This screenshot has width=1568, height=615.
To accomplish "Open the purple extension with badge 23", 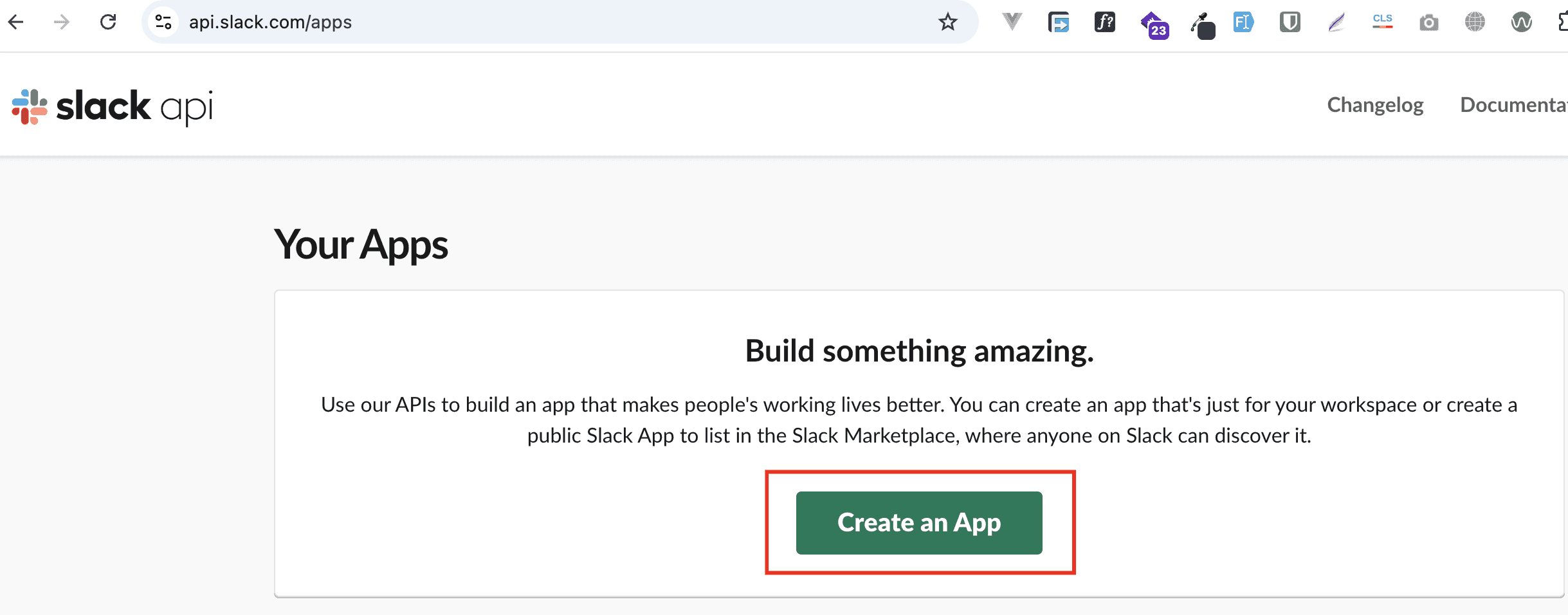I will click(1154, 25).
